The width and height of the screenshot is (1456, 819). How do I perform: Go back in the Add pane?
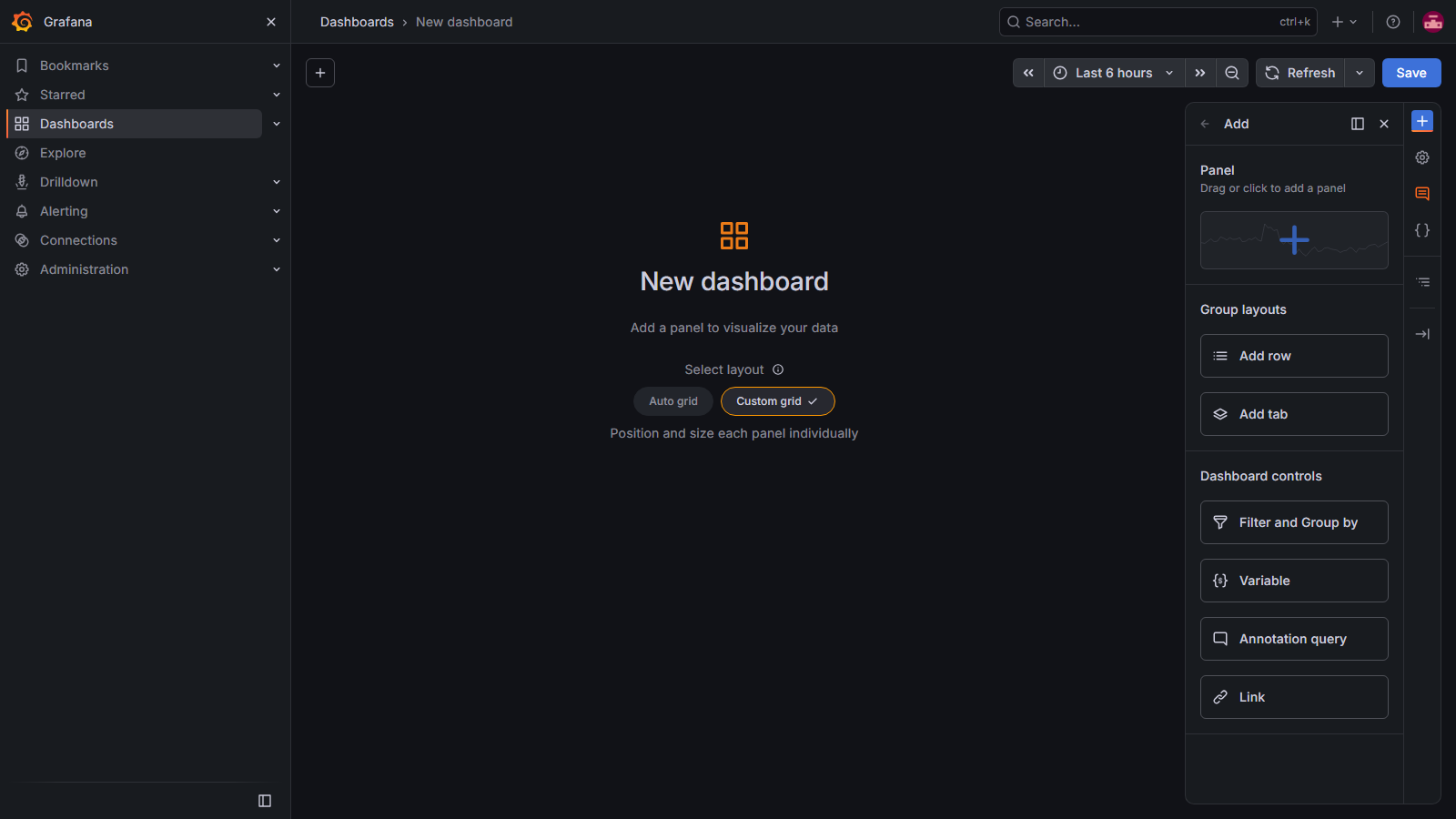pyautogui.click(x=1205, y=124)
